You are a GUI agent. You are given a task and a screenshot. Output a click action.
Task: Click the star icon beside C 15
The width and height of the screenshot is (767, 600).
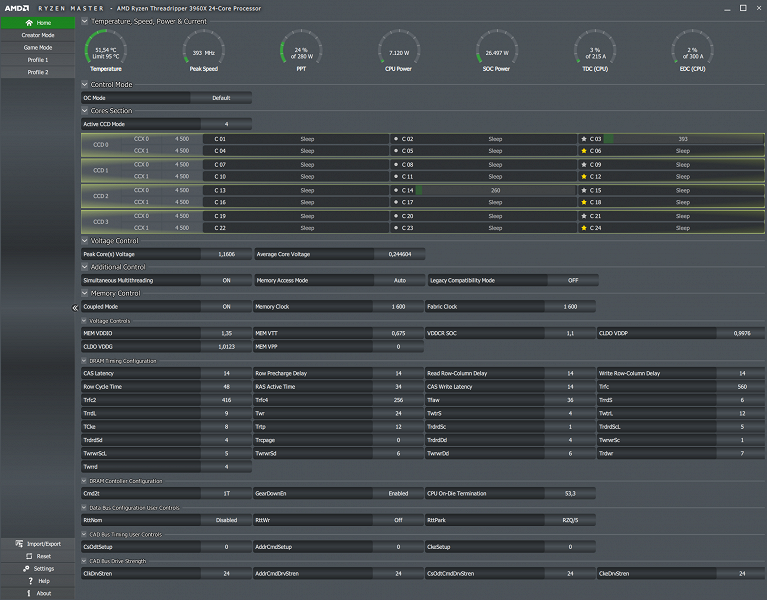click(584, 190)
